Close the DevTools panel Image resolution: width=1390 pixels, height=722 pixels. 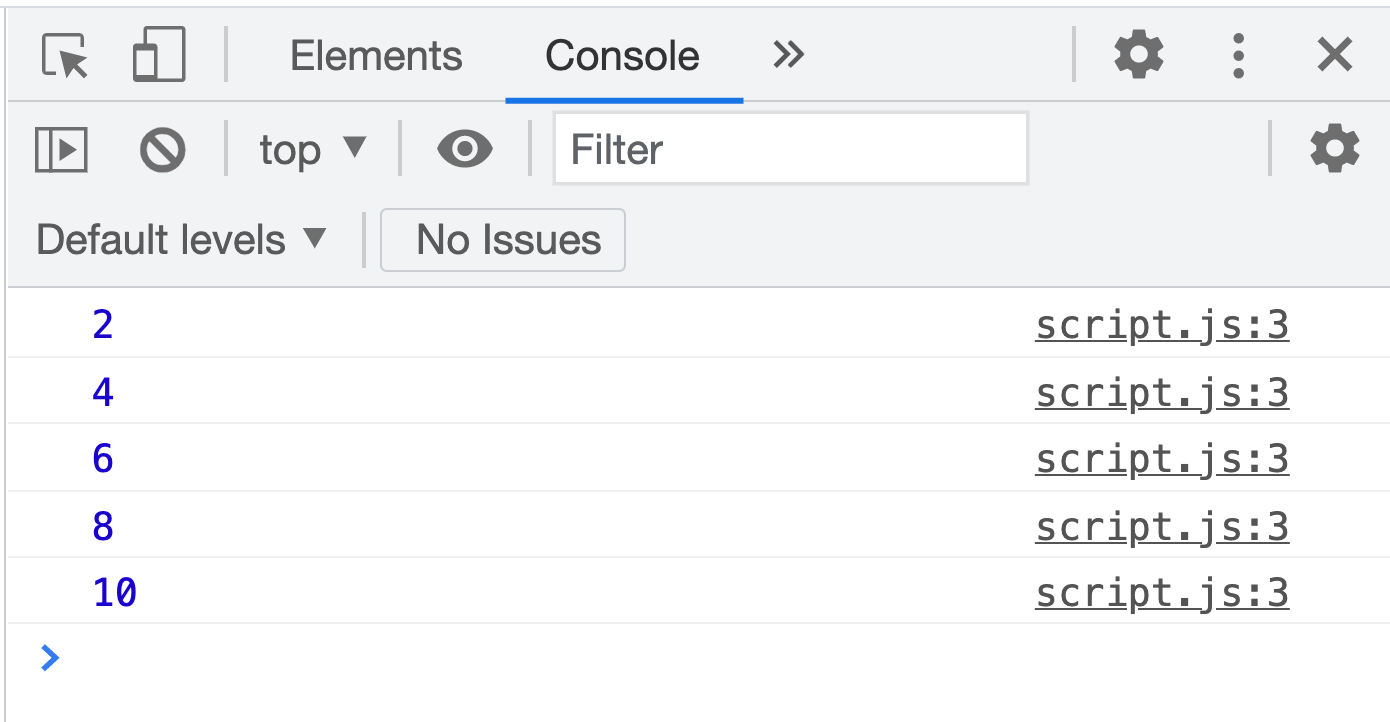tap(1335, 55)
